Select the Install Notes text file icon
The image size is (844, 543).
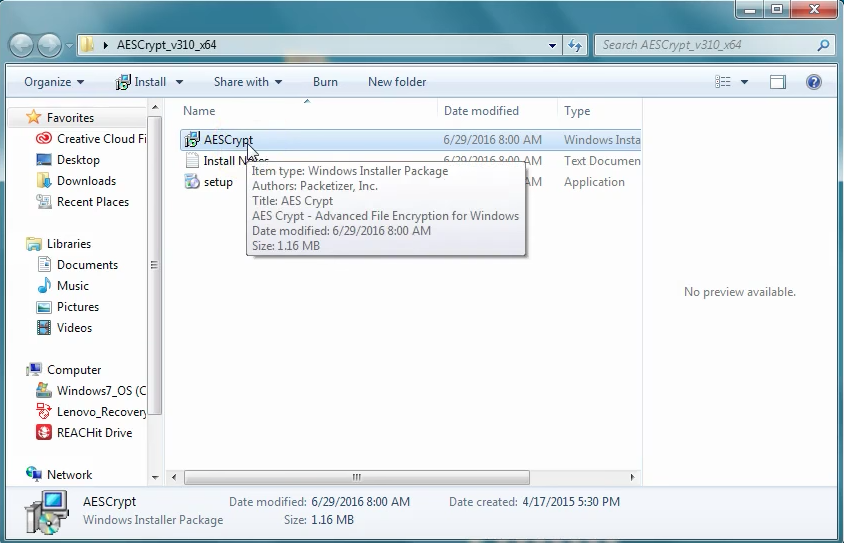coord(192,160)
